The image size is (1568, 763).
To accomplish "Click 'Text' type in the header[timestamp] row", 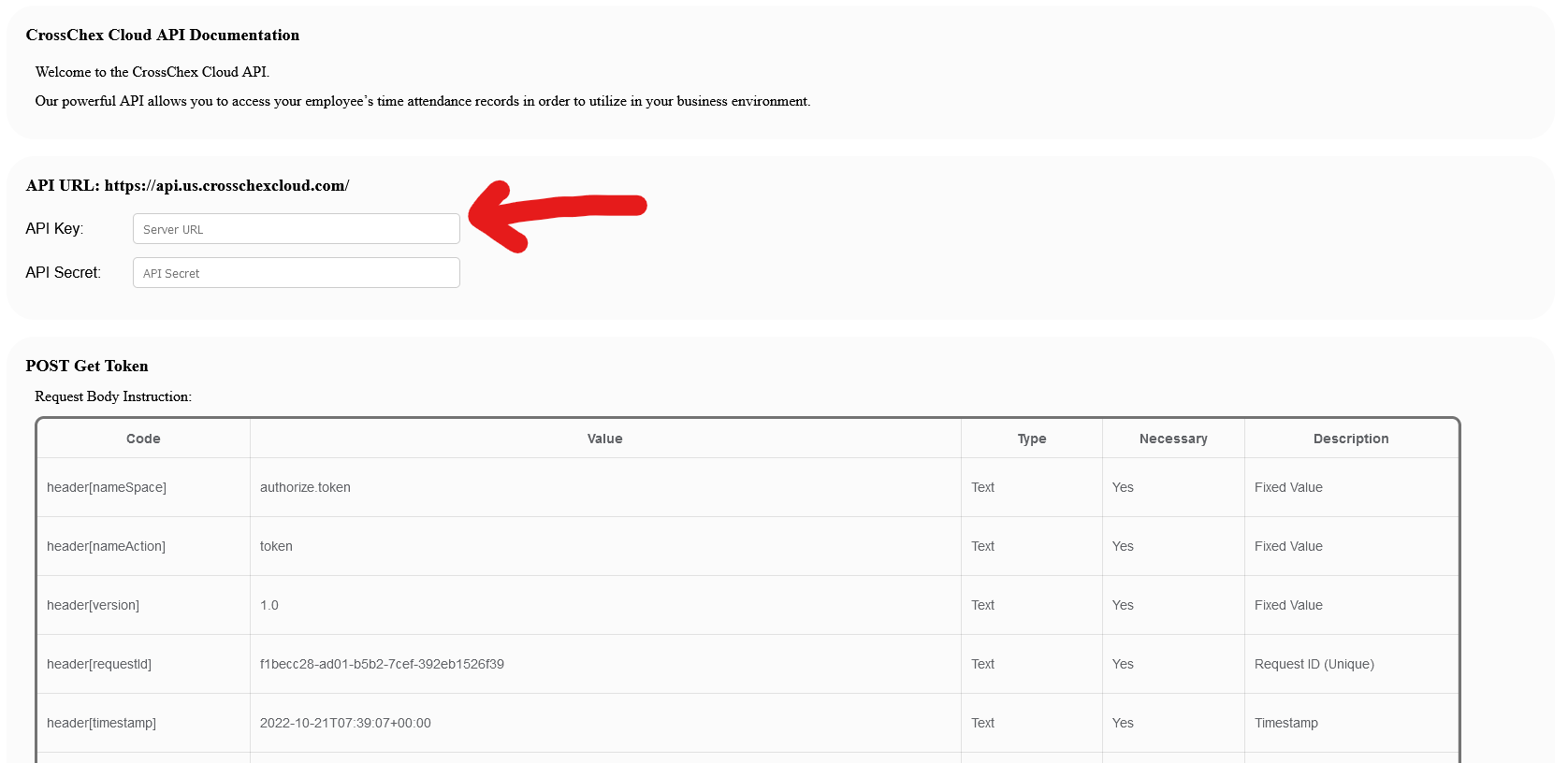I will 983,723.
